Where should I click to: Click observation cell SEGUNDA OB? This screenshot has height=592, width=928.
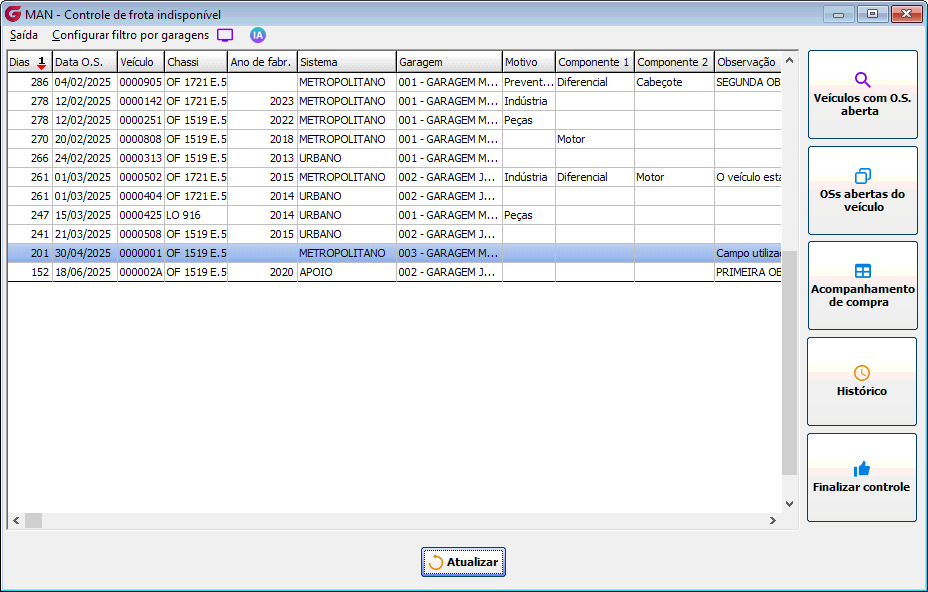[748, 82]
